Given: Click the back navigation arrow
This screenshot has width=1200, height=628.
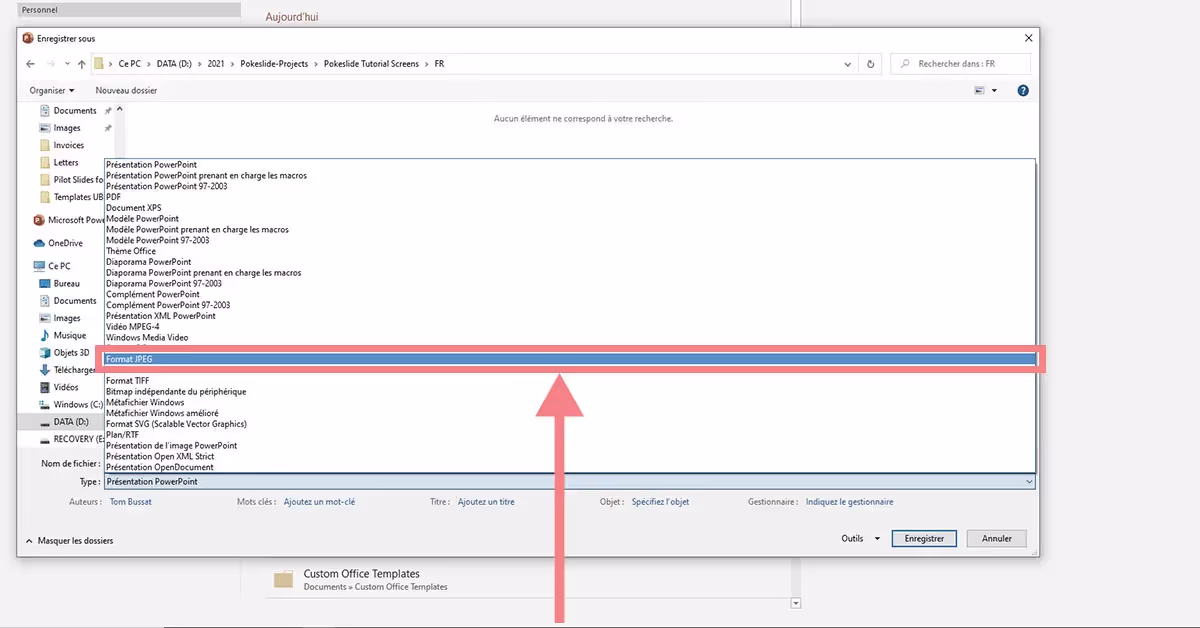Looking at the screenshot, I should pyautogui.click(x=30, y=63).
